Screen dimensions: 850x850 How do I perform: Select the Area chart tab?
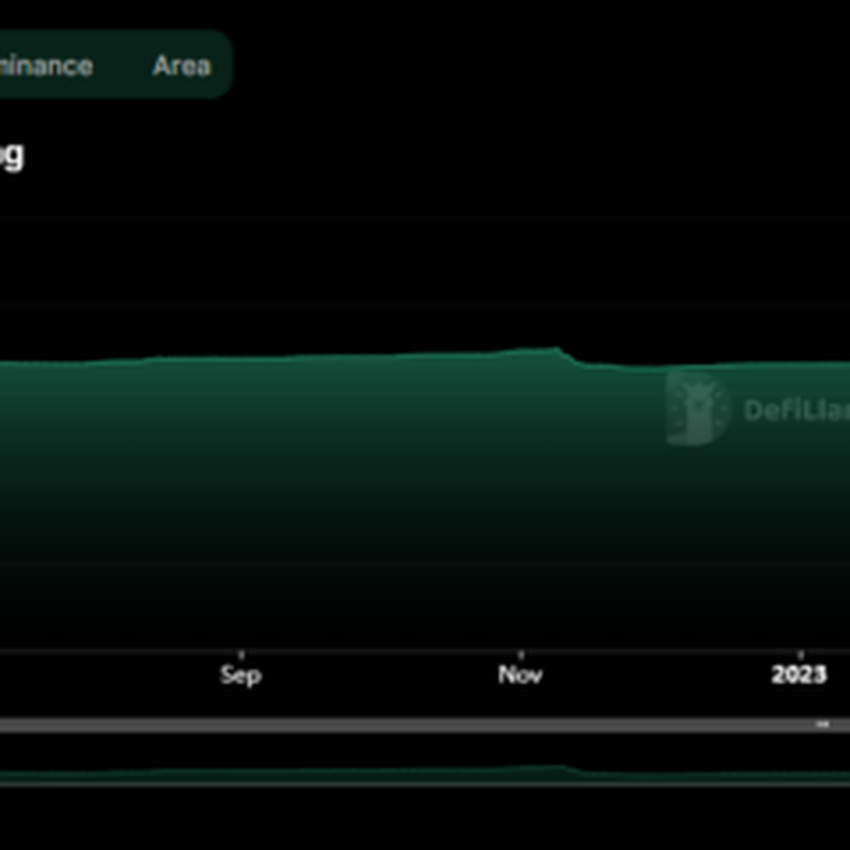point(182,66)
